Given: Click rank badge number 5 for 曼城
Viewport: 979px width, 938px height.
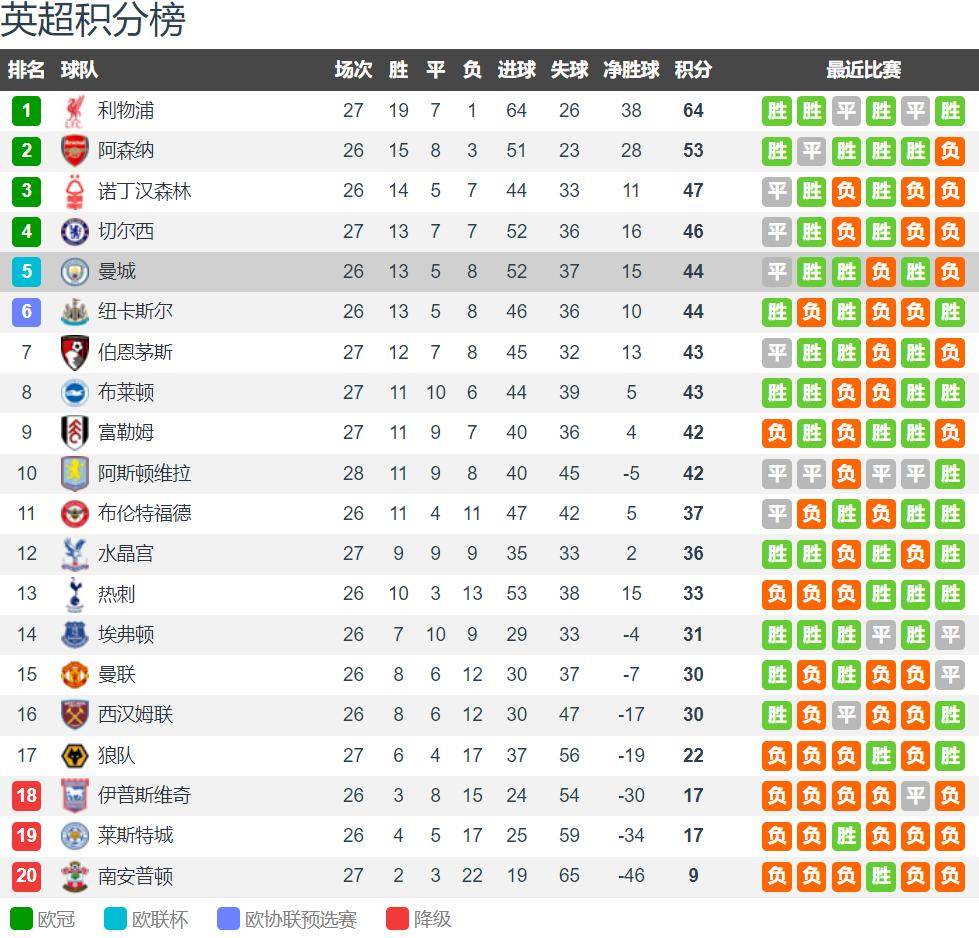Looking at the screenshot, I should tap(26, 271).
